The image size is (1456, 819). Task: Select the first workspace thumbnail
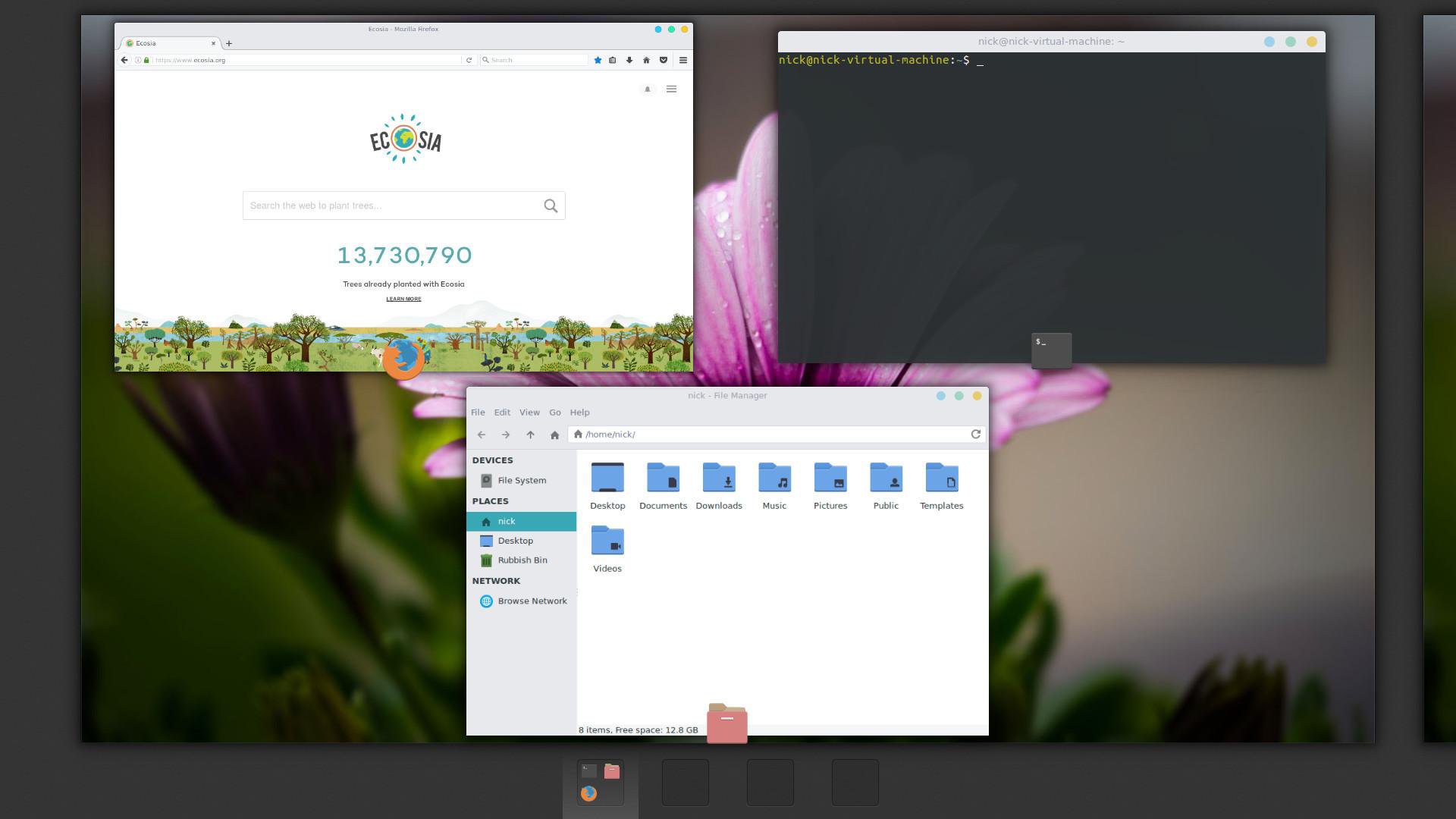599,781
